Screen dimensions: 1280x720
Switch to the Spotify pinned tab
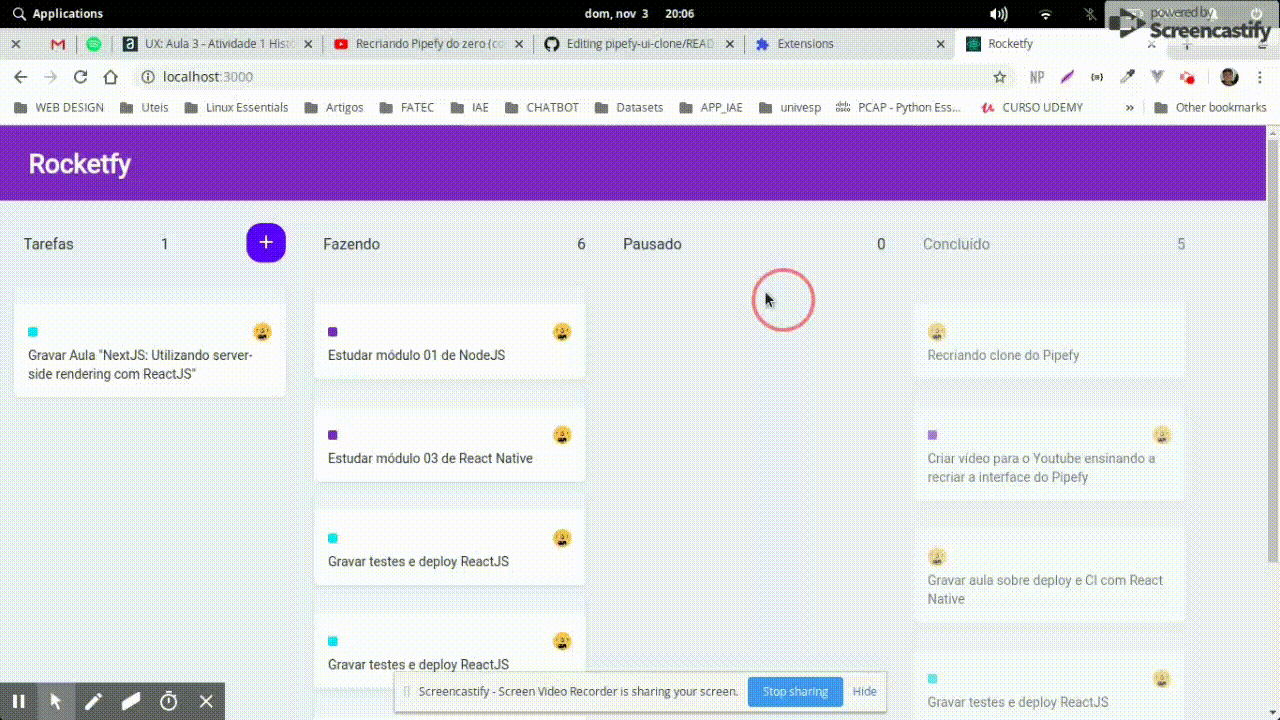(94, 44)
